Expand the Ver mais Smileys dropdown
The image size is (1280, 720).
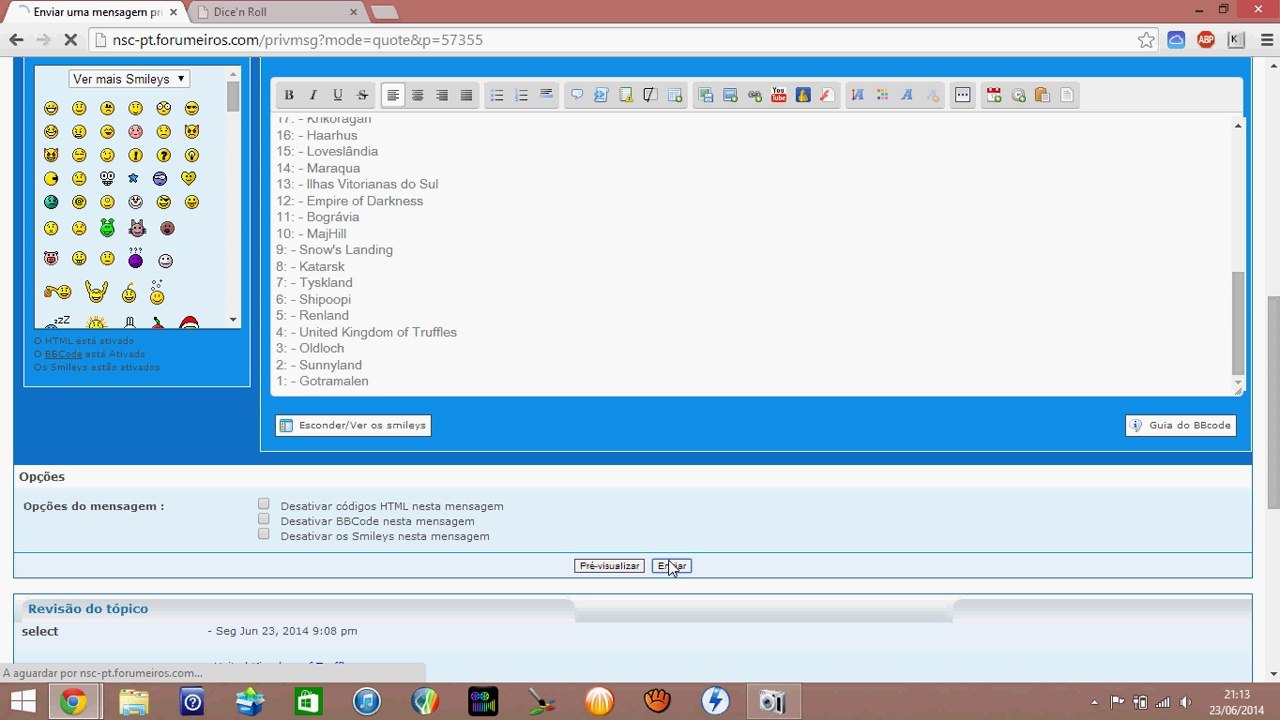(x=129, y=79)
